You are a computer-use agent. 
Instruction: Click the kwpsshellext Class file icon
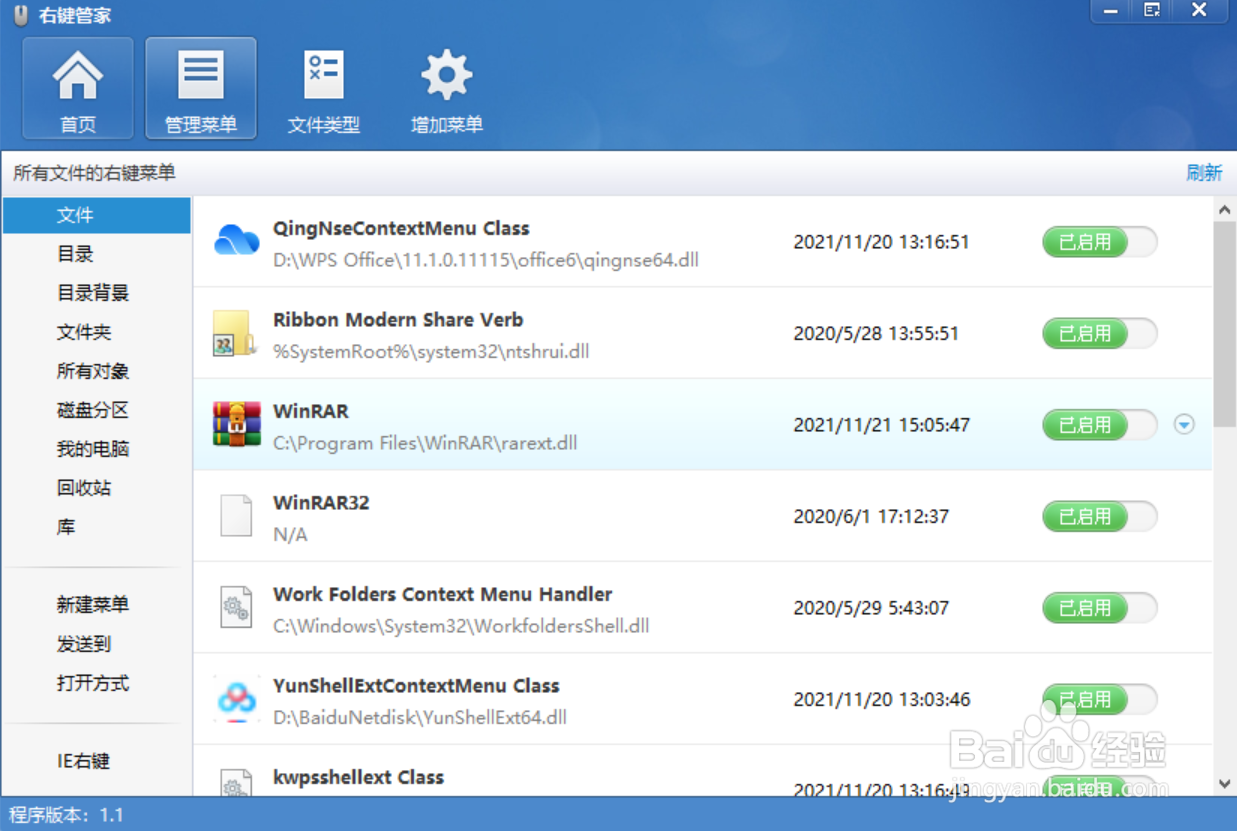point(236,782)
